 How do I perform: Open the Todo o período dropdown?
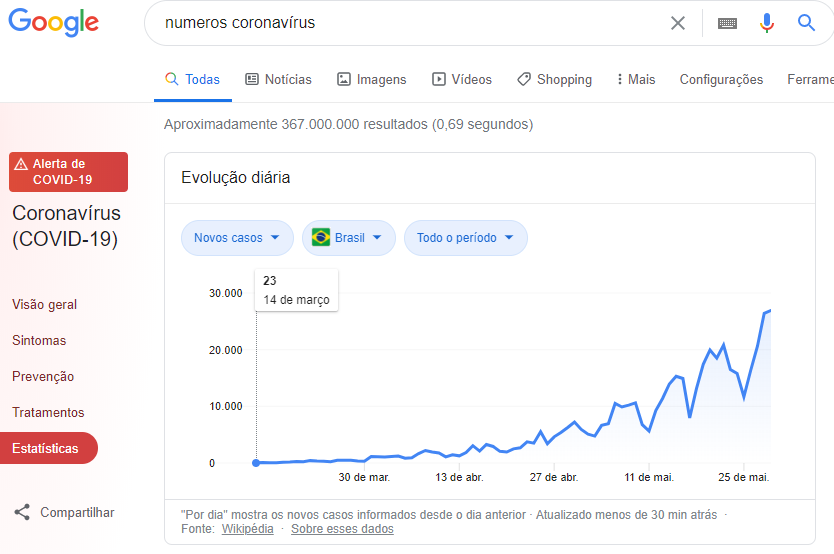tap(465, 238)
